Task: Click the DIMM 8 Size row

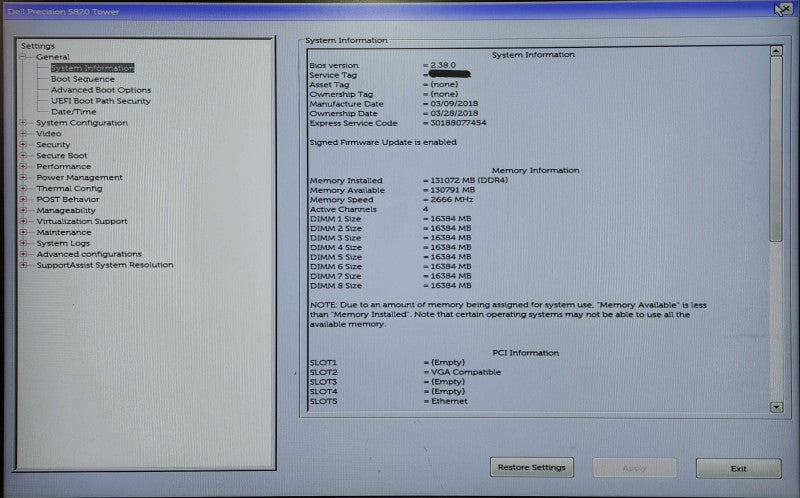Action: point(390,286)
